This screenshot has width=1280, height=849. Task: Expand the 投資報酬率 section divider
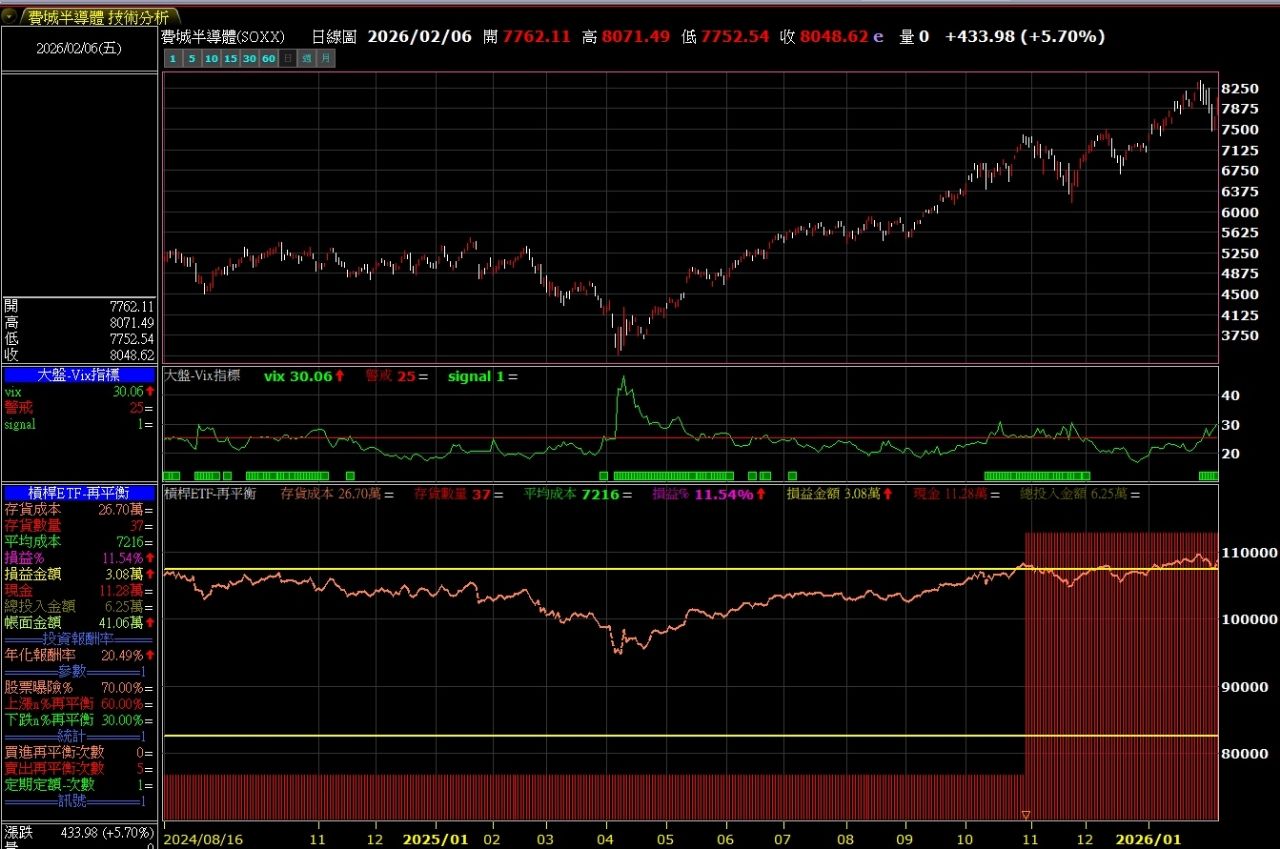pyautogui.click(x=78, y=639)
